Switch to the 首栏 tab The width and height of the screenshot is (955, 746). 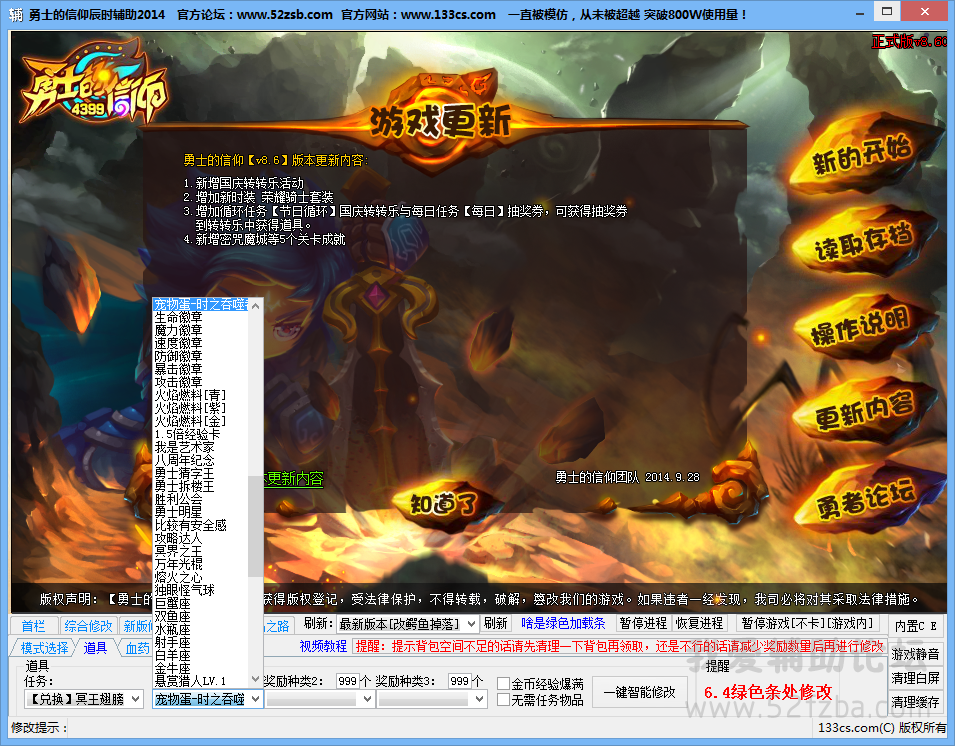click(x=33, y=625)
